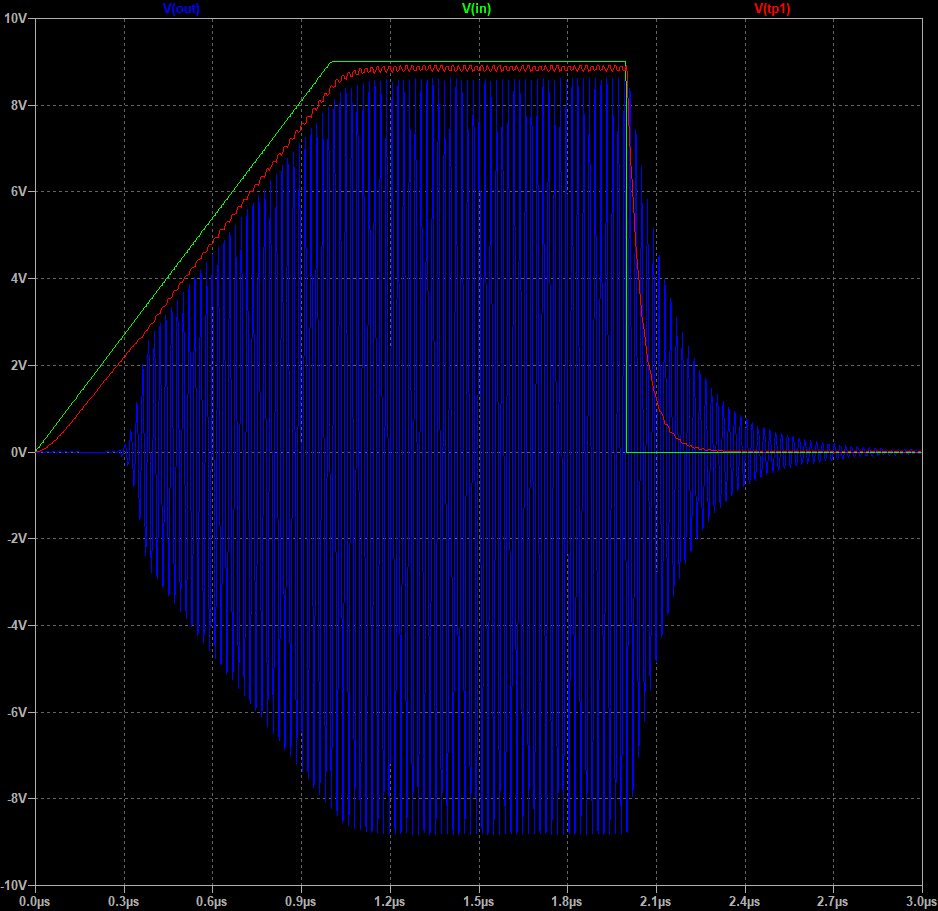The height and width of the screenshot is (911, 938).
Task: Click the -4V vertical axis tick label
Action: pyautogui.click(x=17, y=626)
